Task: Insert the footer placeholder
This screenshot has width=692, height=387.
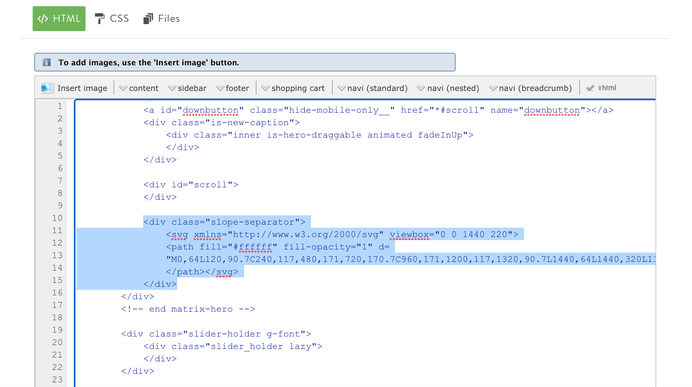Action: point(233,88)
